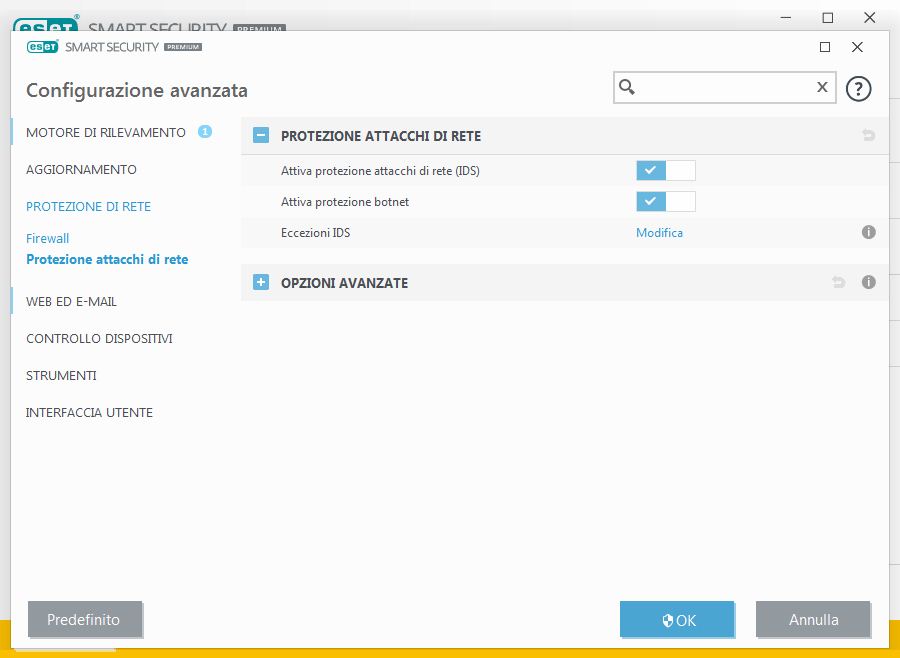900x658 pixels.
Task: Open help with the question mark icon
Action: [858, 89]
